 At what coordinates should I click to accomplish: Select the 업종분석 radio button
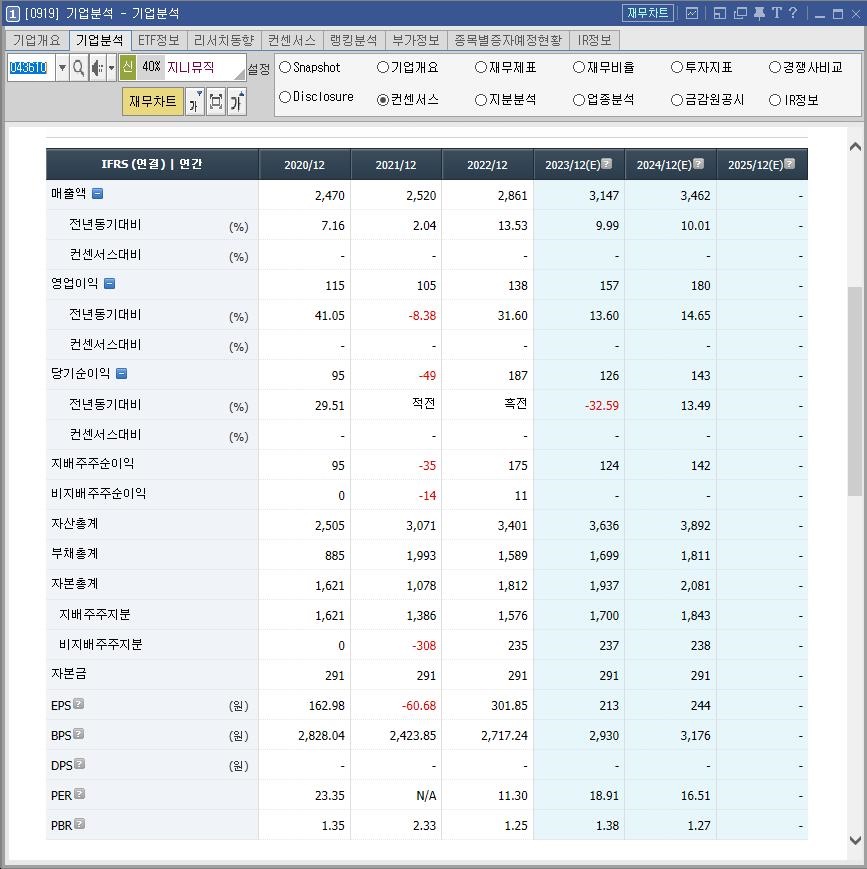pyautogui.click(x=579, y=100)
